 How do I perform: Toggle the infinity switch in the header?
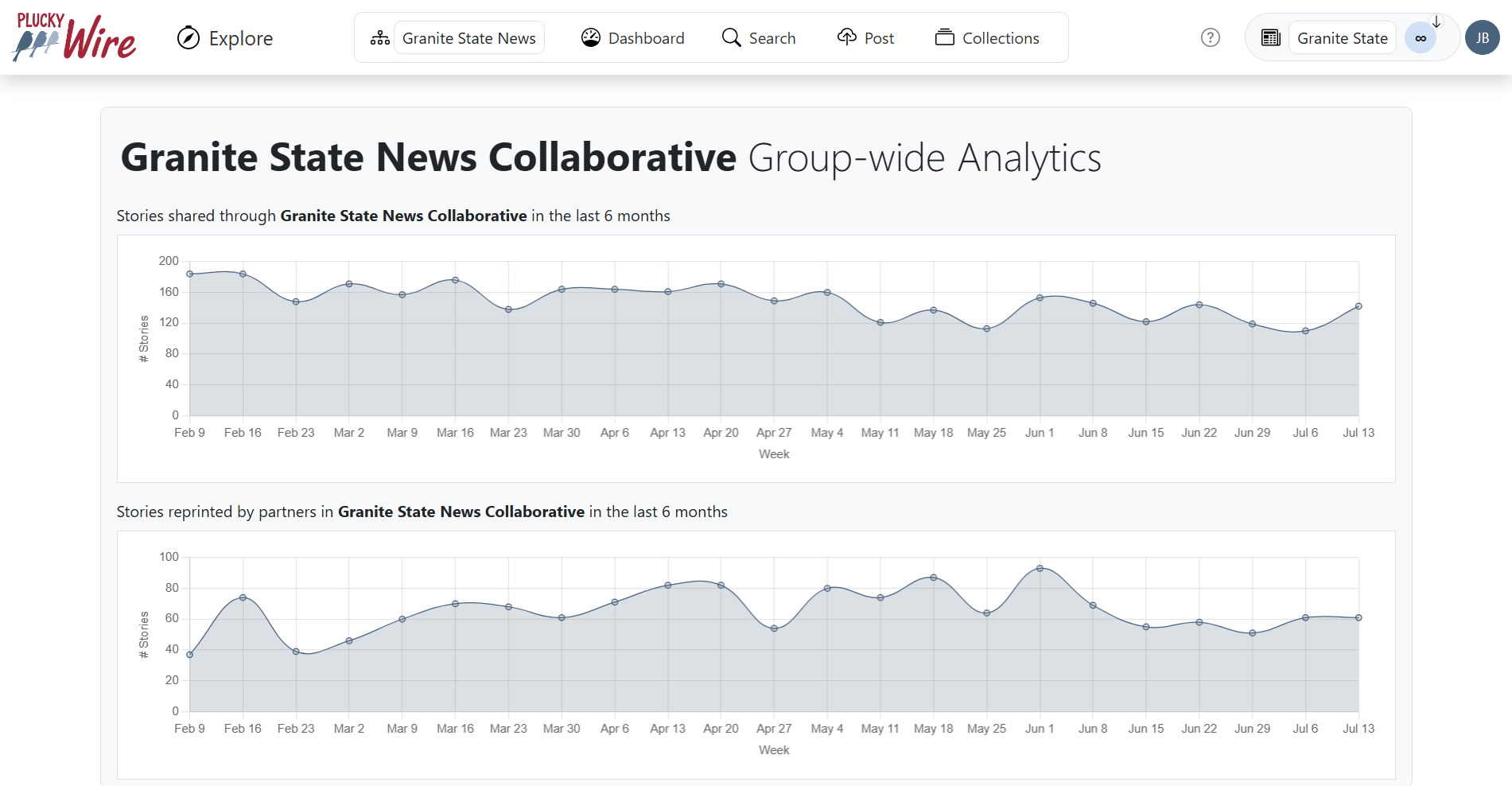pyautogui.click(x=1421, y=37)
